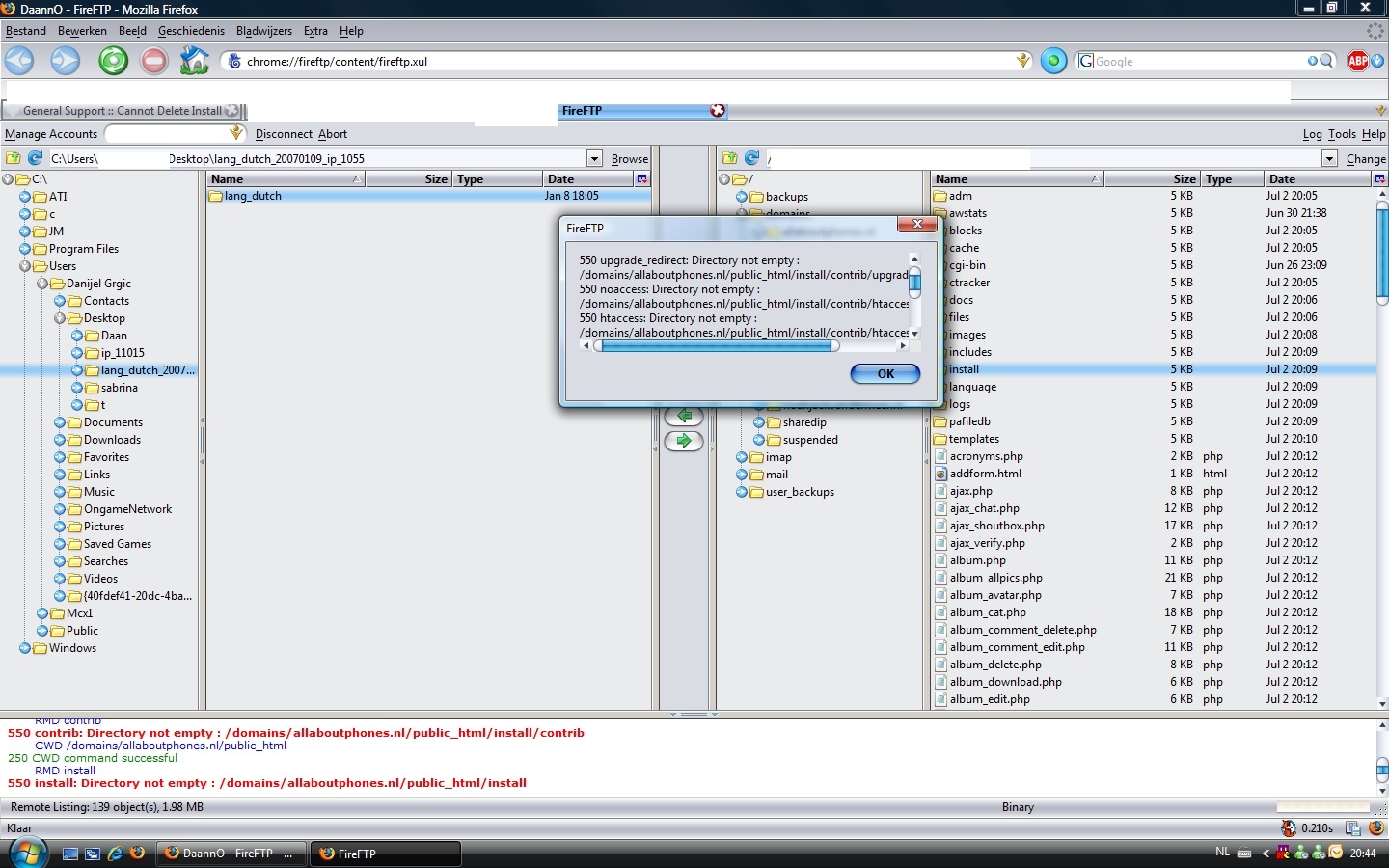This screenshot has width=1389, height=868.
Task: Click the FireFTP taskbar button
Action: pyautogui.click(x=385, y=854)
